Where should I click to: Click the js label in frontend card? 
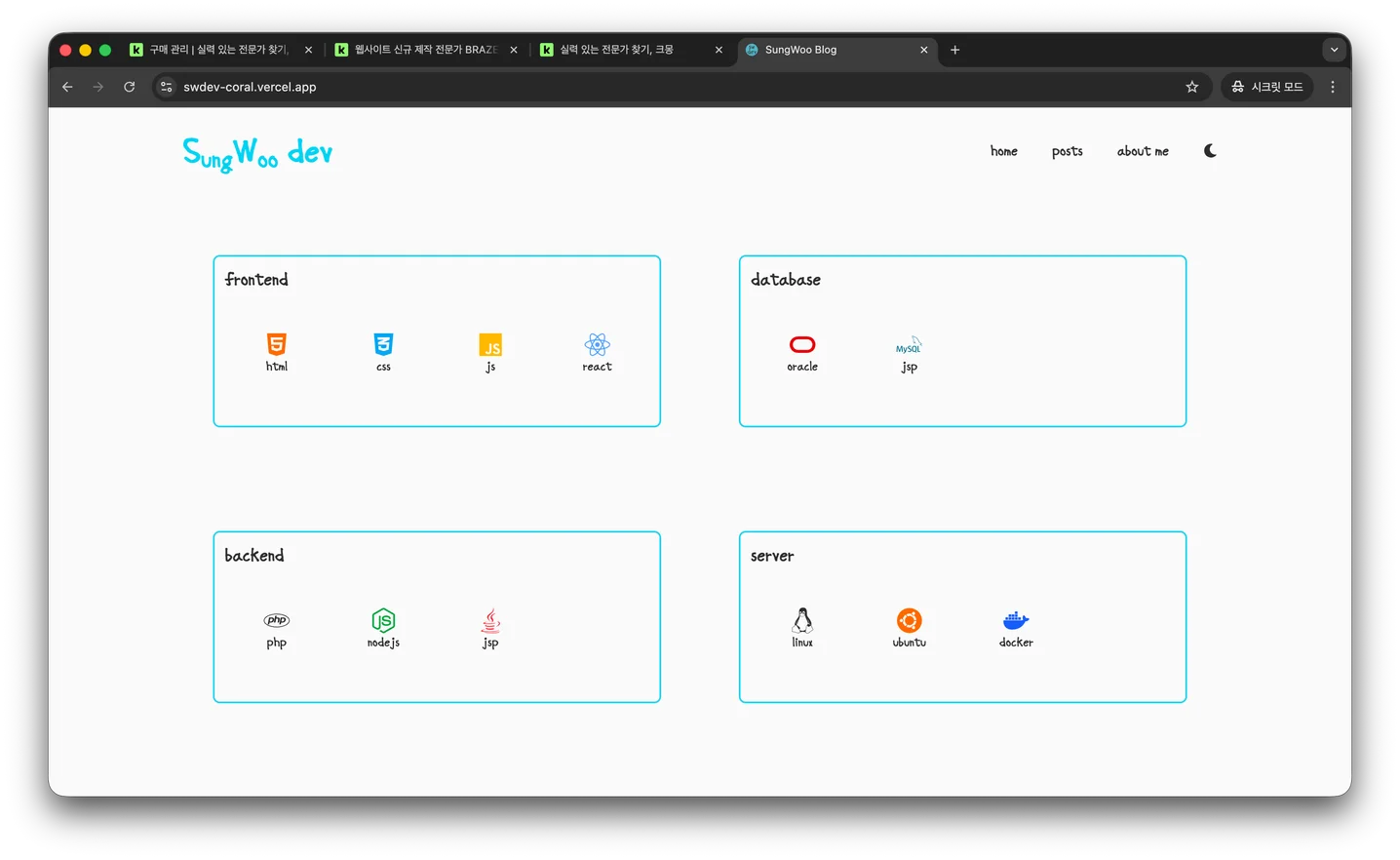[x=490, y=368]
